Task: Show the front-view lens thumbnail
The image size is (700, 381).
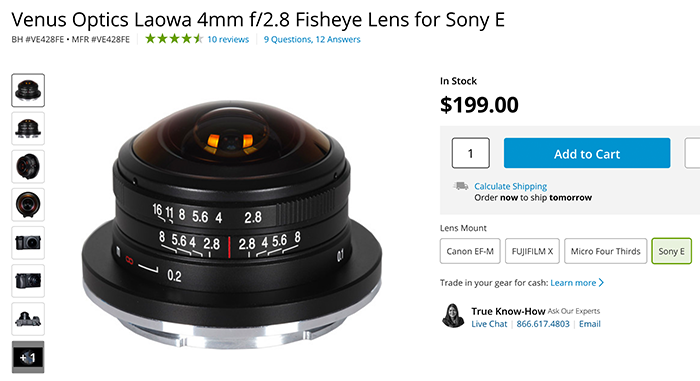Action: [28, 205]
